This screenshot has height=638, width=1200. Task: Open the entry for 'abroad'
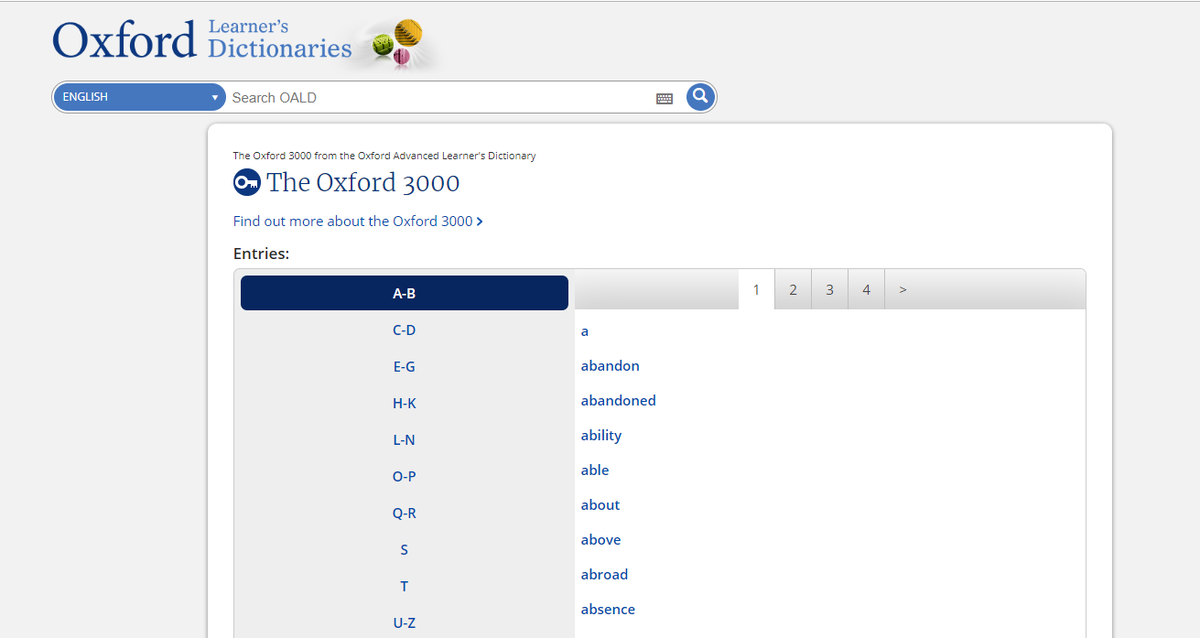pos(604,575)
